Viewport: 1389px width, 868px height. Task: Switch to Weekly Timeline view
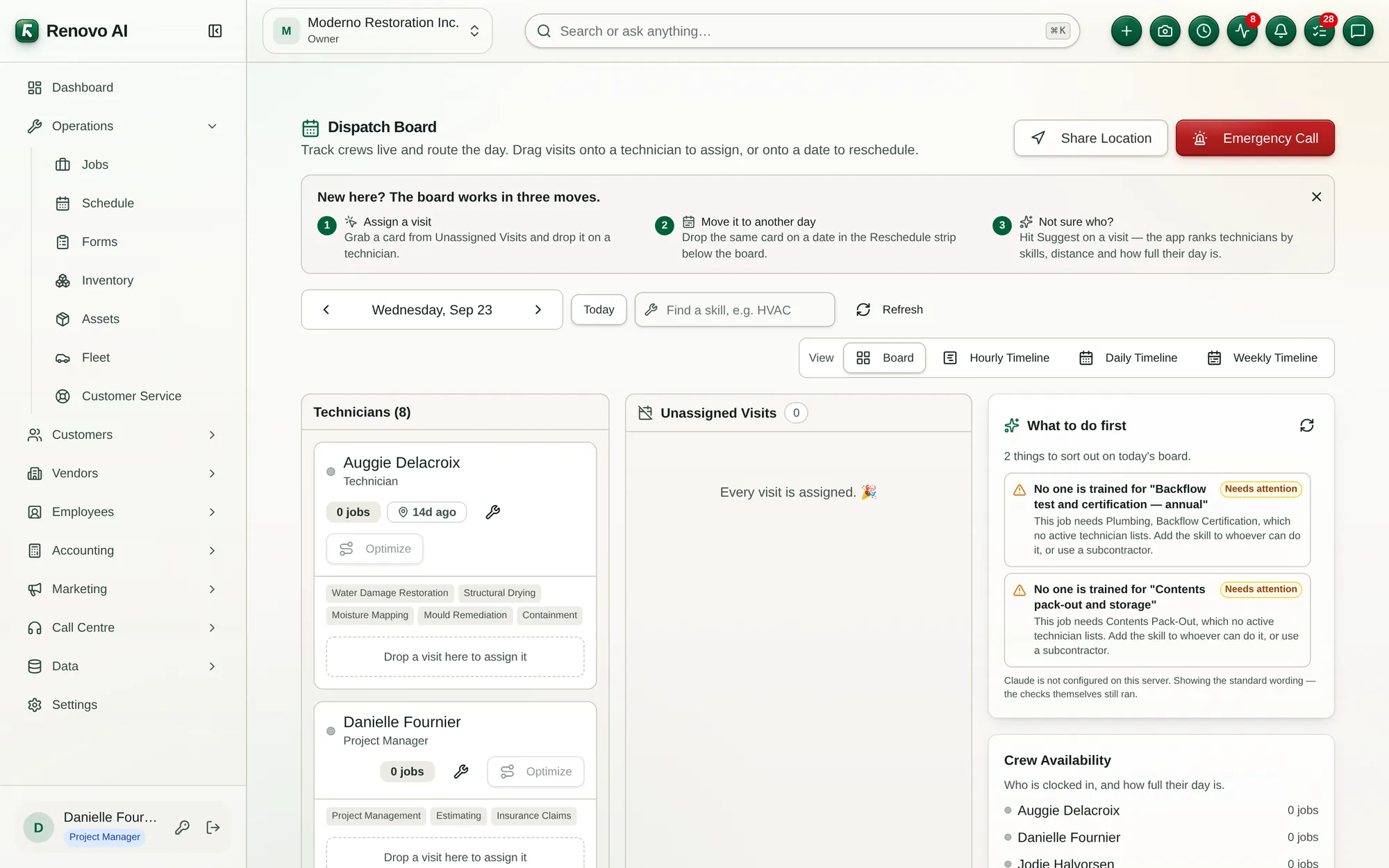[1262, 358]
